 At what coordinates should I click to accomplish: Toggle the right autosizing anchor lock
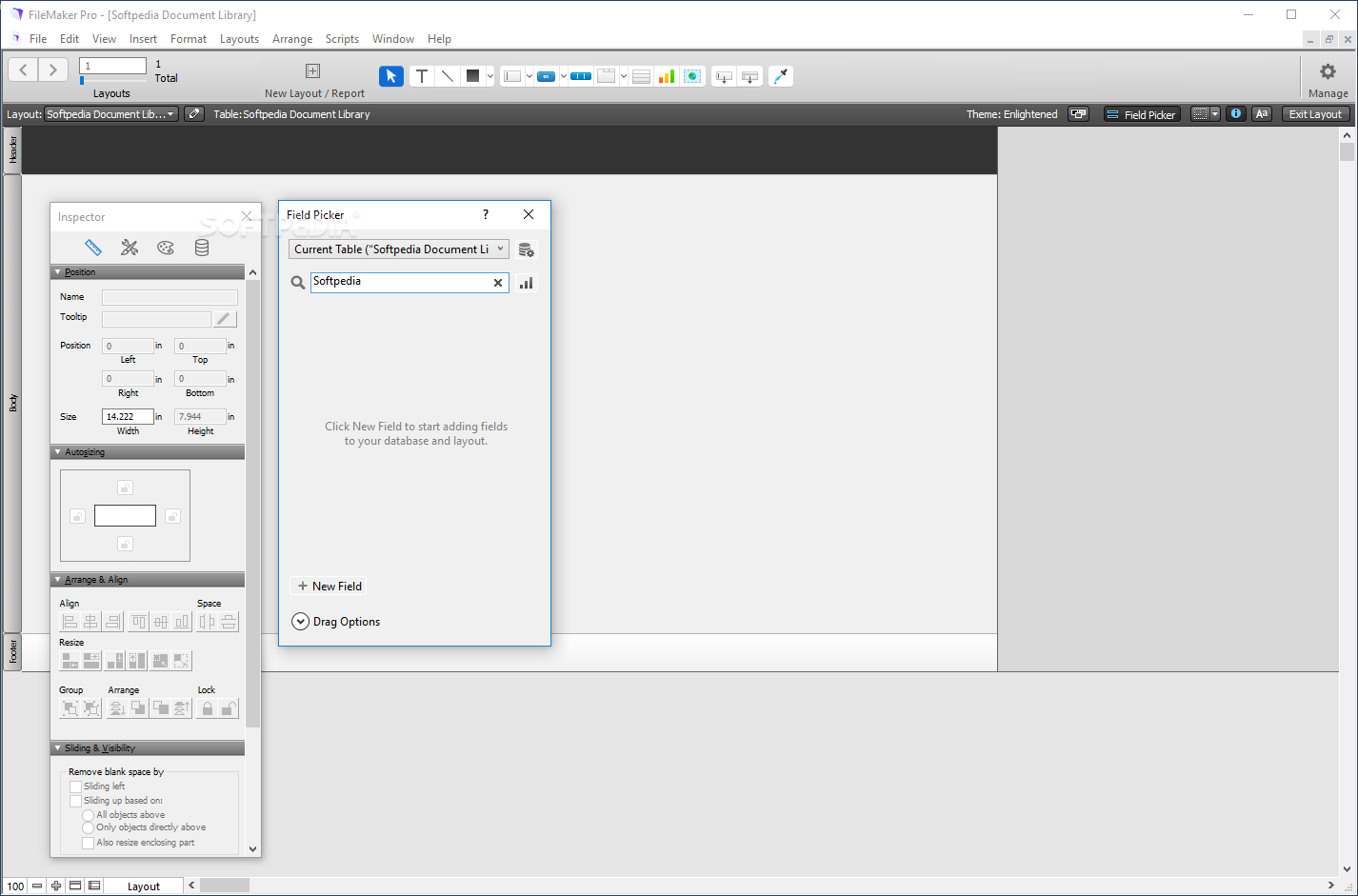(172, 516)
